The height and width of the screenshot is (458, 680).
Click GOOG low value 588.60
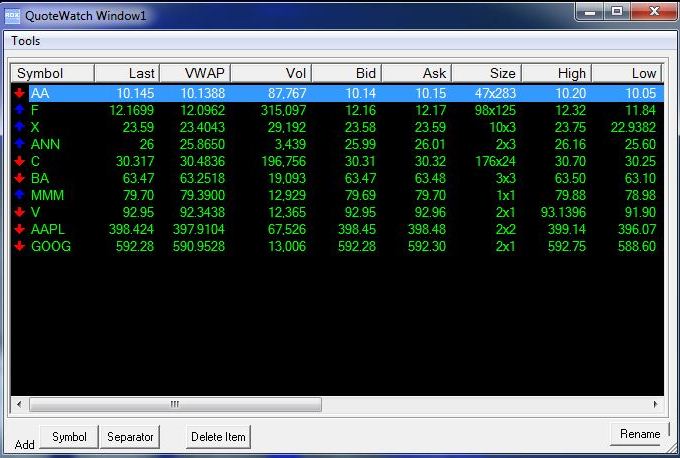637,246
